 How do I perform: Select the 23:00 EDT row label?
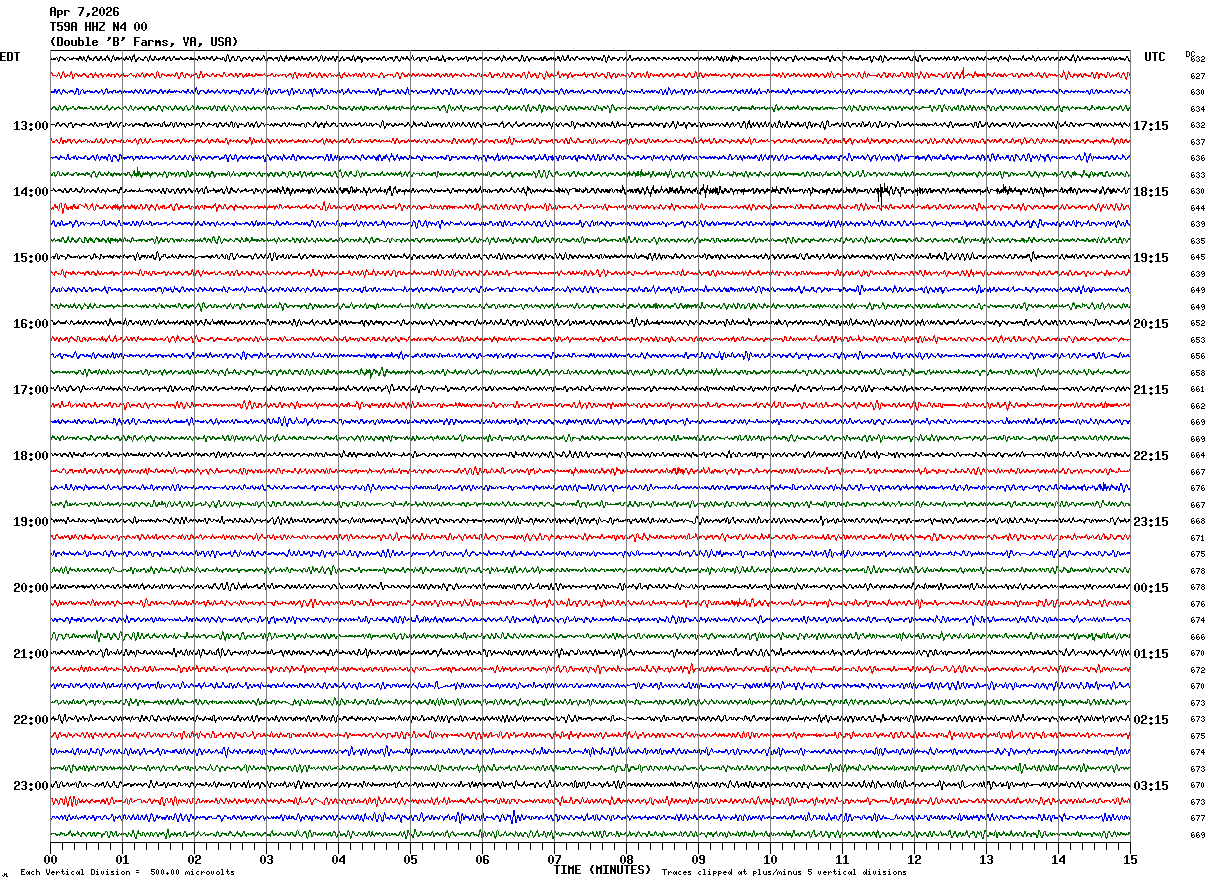[x=30, y=786]
